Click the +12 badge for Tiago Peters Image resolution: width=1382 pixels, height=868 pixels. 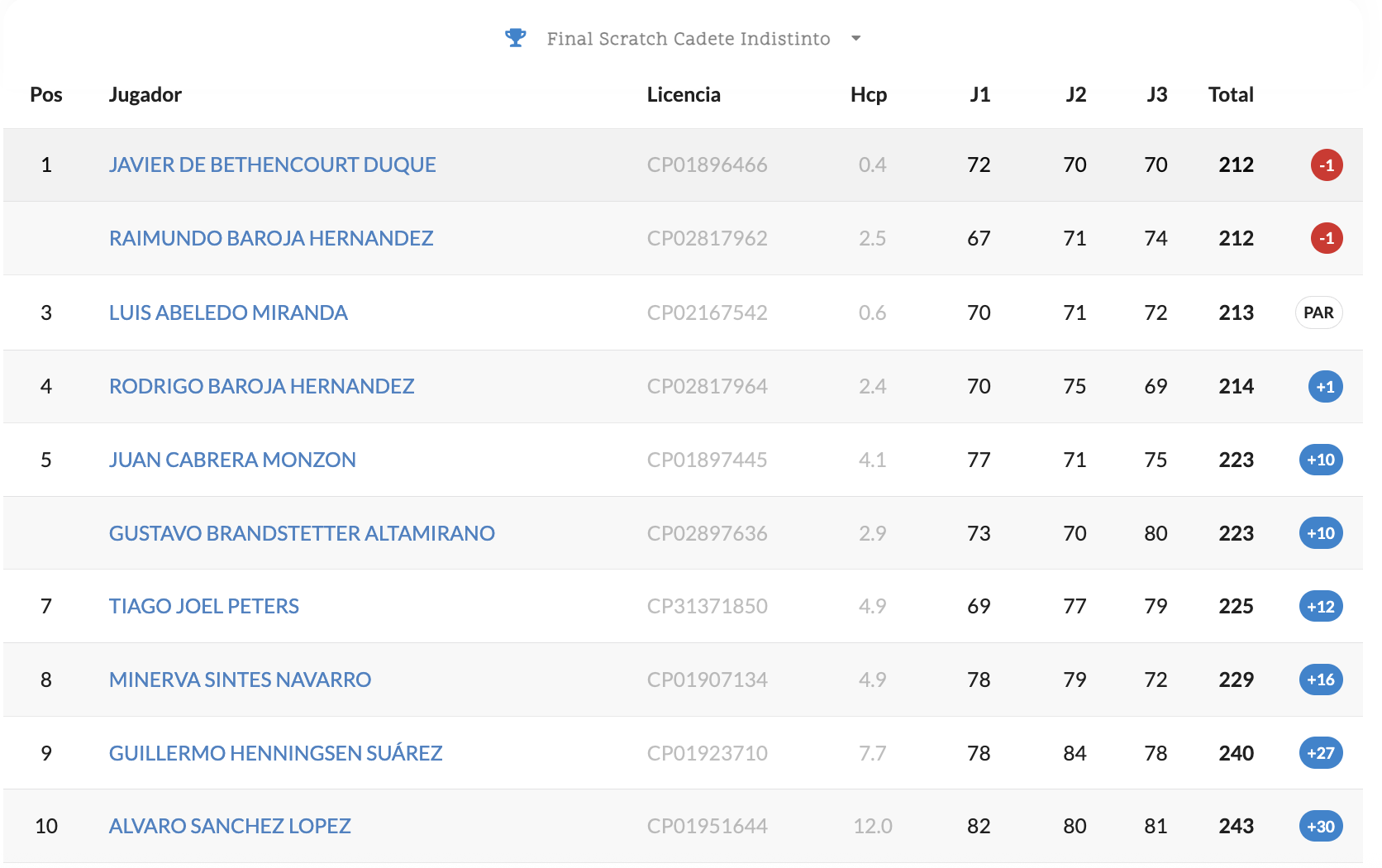click(1321, 606)
